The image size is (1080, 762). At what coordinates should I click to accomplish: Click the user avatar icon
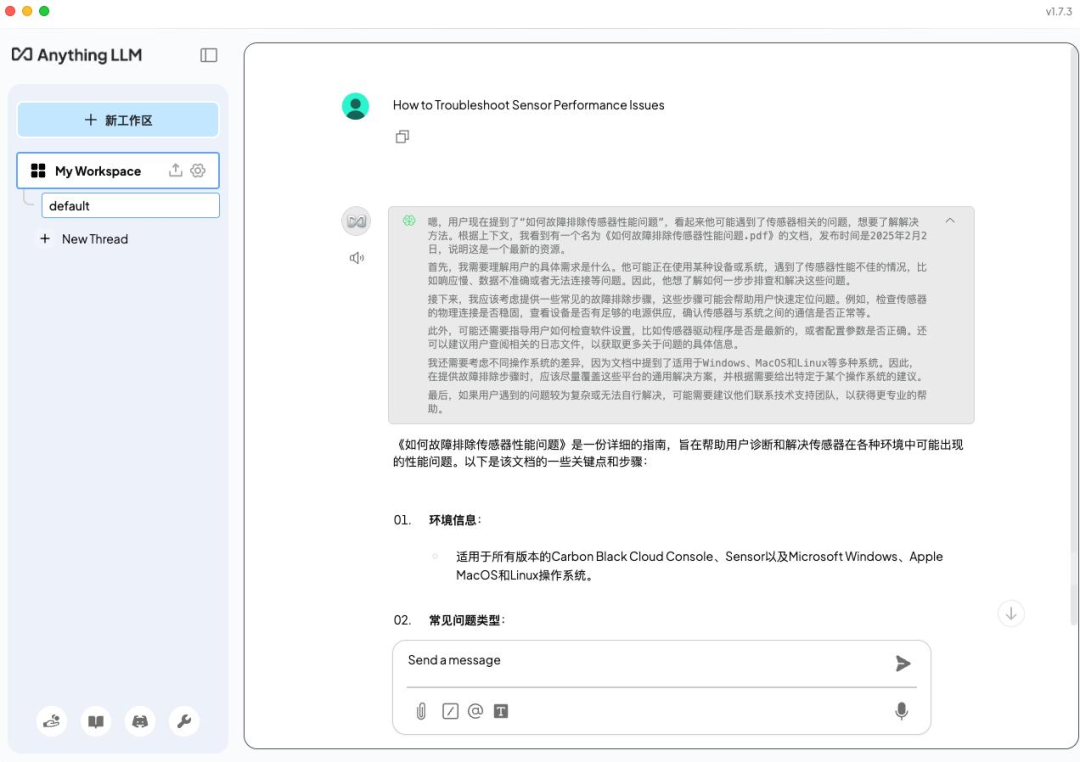coord(355,106)
